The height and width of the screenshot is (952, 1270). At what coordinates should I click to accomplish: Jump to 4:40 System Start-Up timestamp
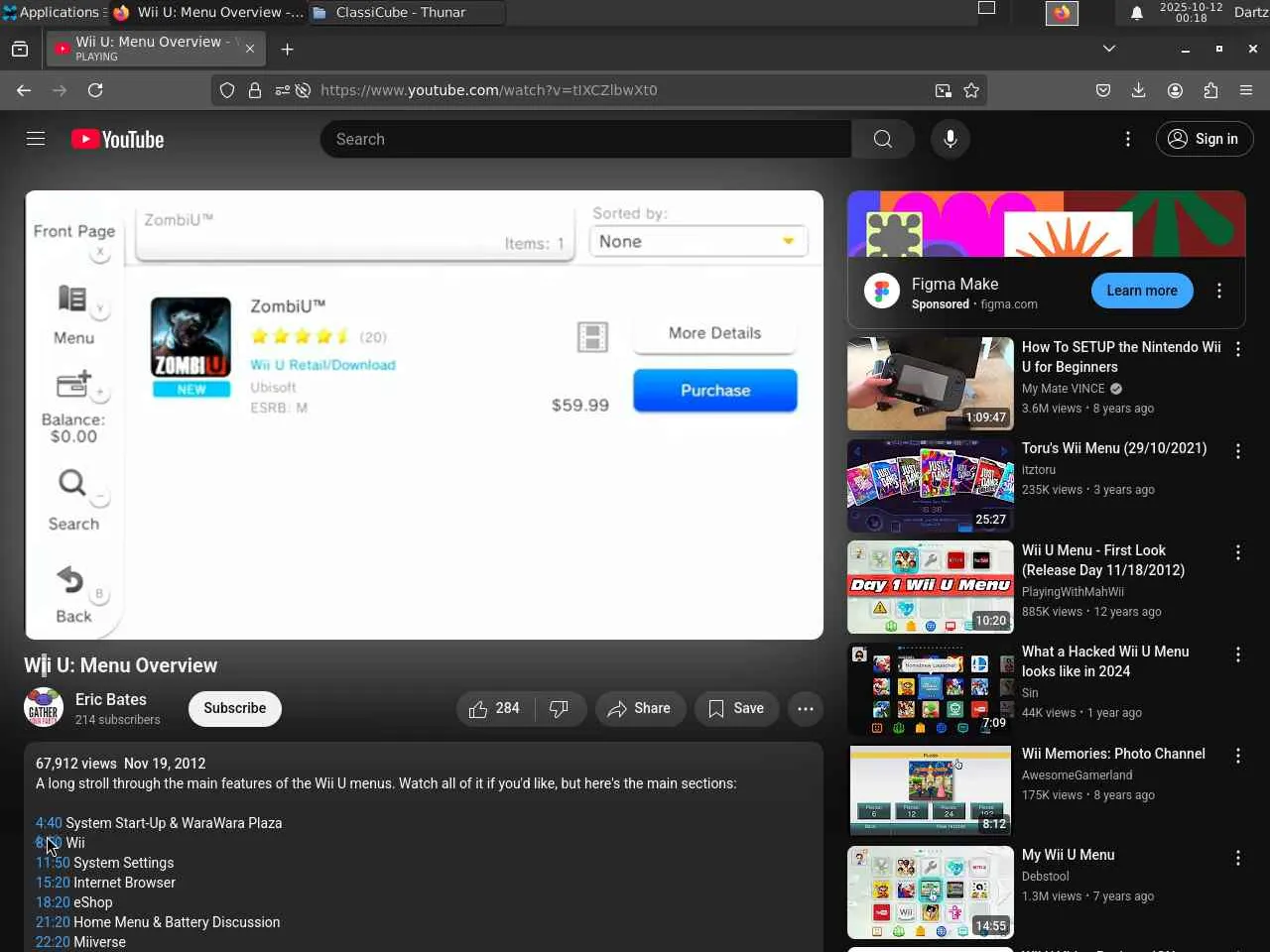tap(49, 823)
